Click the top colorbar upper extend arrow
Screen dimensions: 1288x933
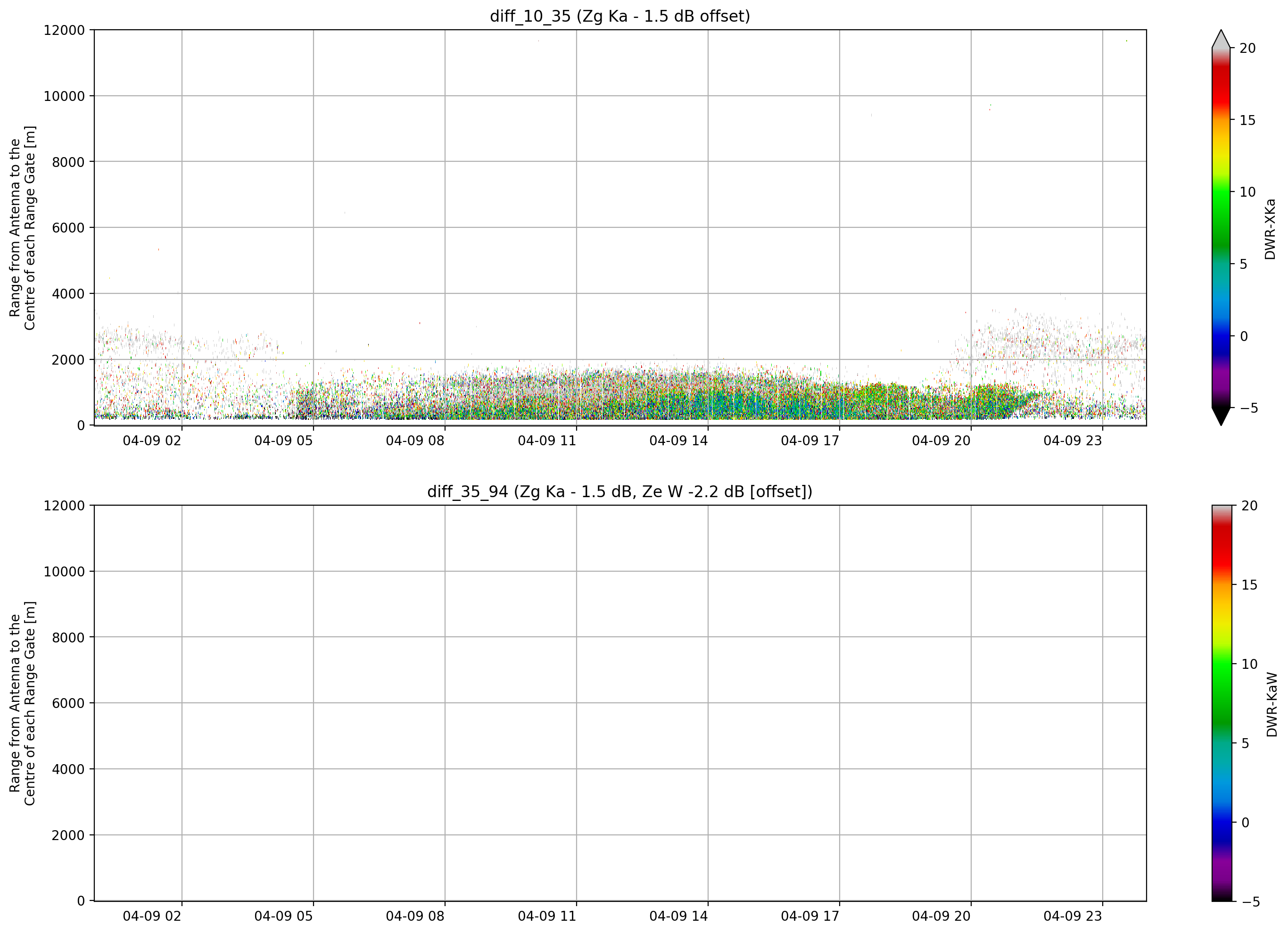click(x=1221, y=39)
